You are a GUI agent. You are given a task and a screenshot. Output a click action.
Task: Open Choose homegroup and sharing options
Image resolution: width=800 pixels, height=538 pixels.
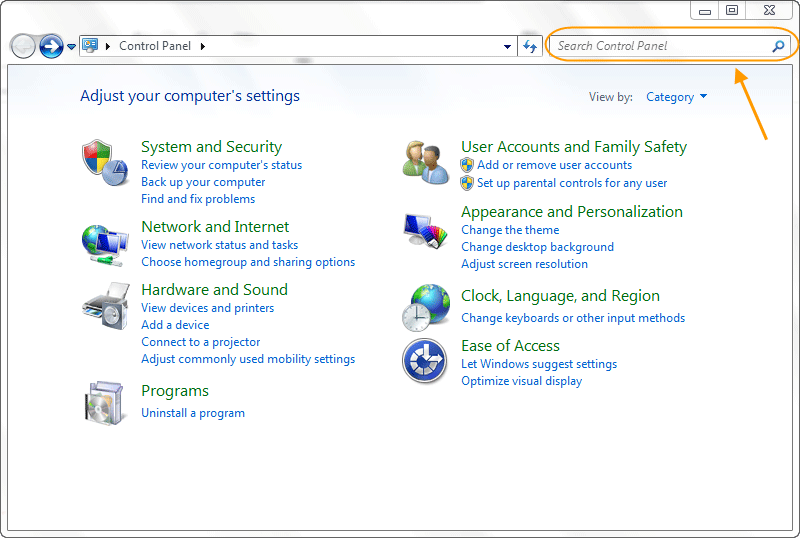(x=248, y=262)
